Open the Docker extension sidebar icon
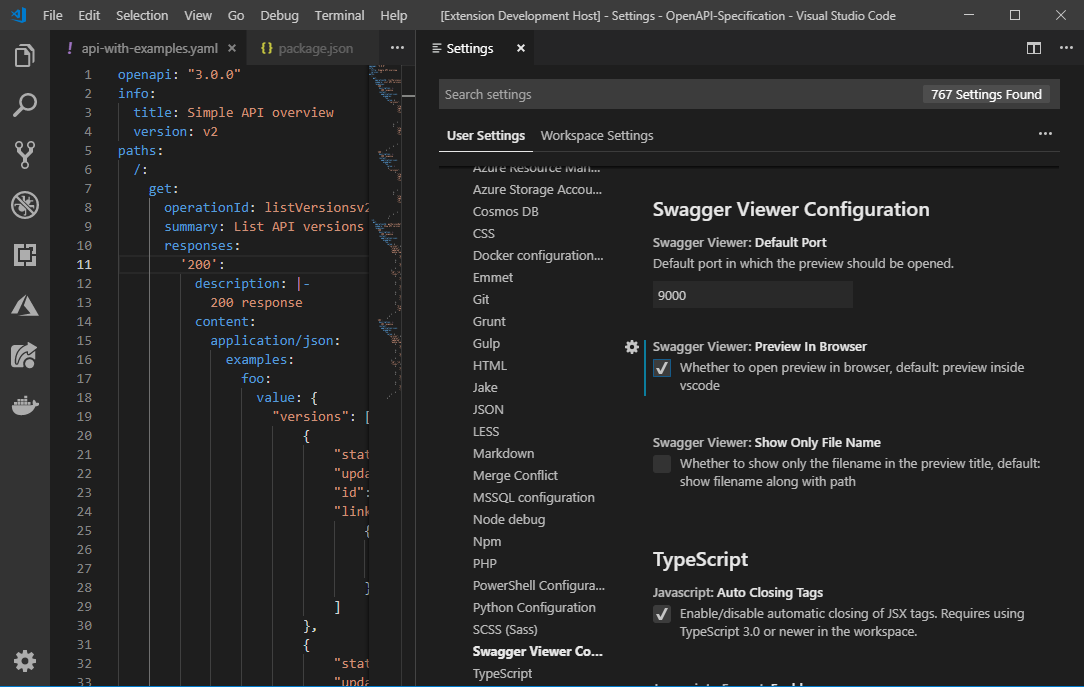This screenshot has height=687, width=1084. (x=24, y=405)
